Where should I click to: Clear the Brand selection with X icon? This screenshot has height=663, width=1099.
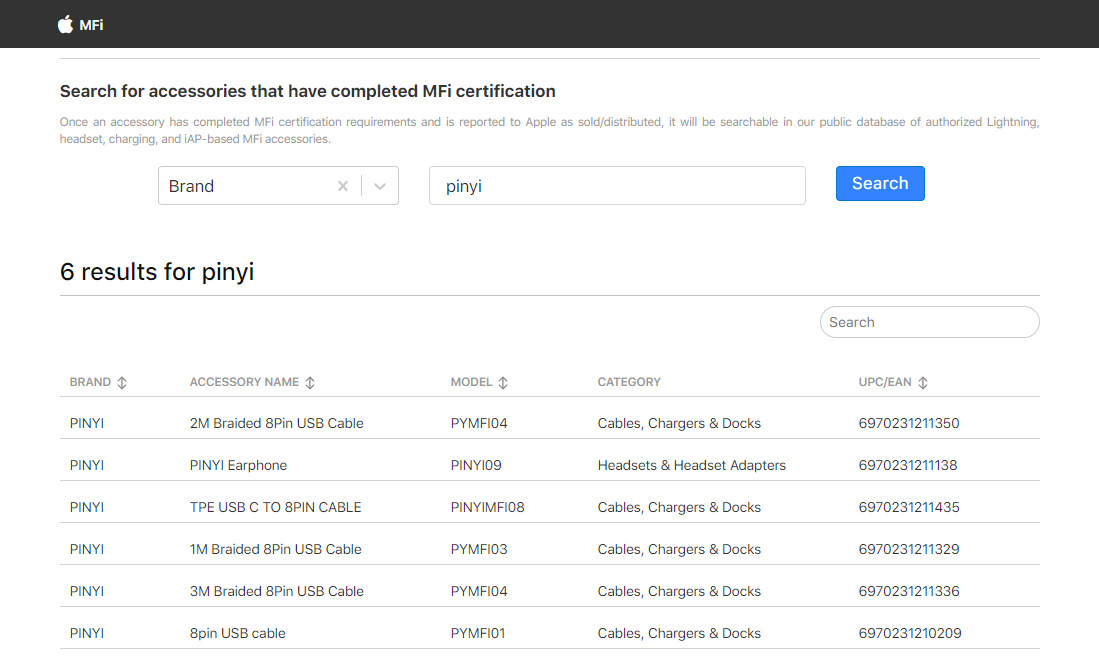point(343,186)
